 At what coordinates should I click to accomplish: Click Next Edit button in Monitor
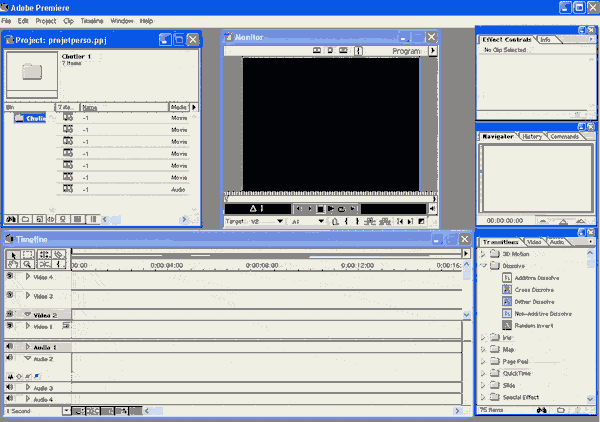[x=410, y=222]
